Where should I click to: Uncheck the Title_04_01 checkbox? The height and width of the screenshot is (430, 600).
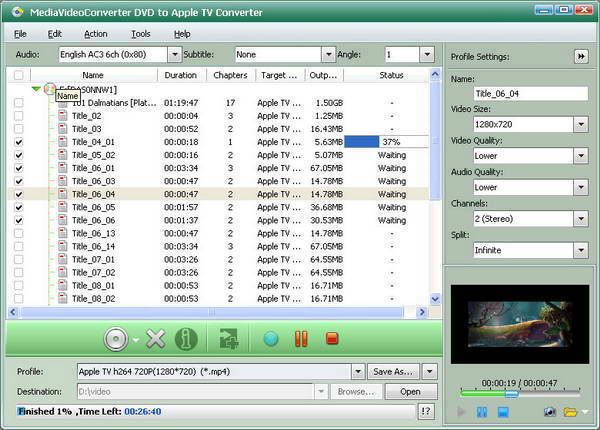(x=18, y=142)
